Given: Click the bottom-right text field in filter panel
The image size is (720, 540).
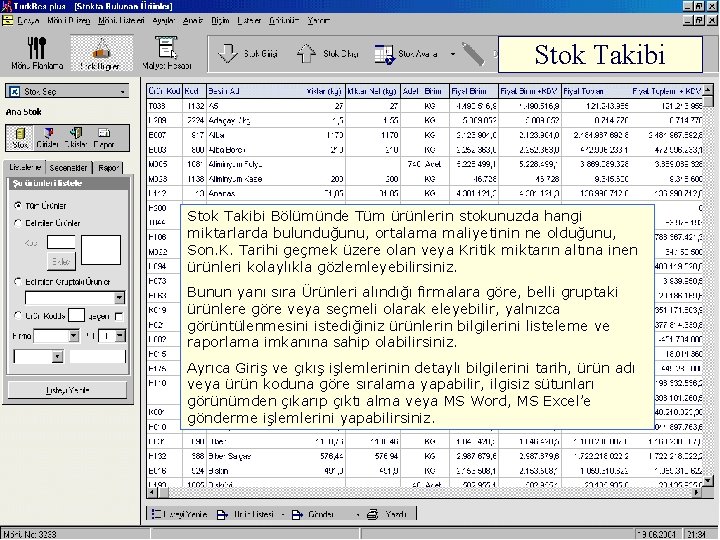Looking at the screenshot, I should click(x=97, y=356).
